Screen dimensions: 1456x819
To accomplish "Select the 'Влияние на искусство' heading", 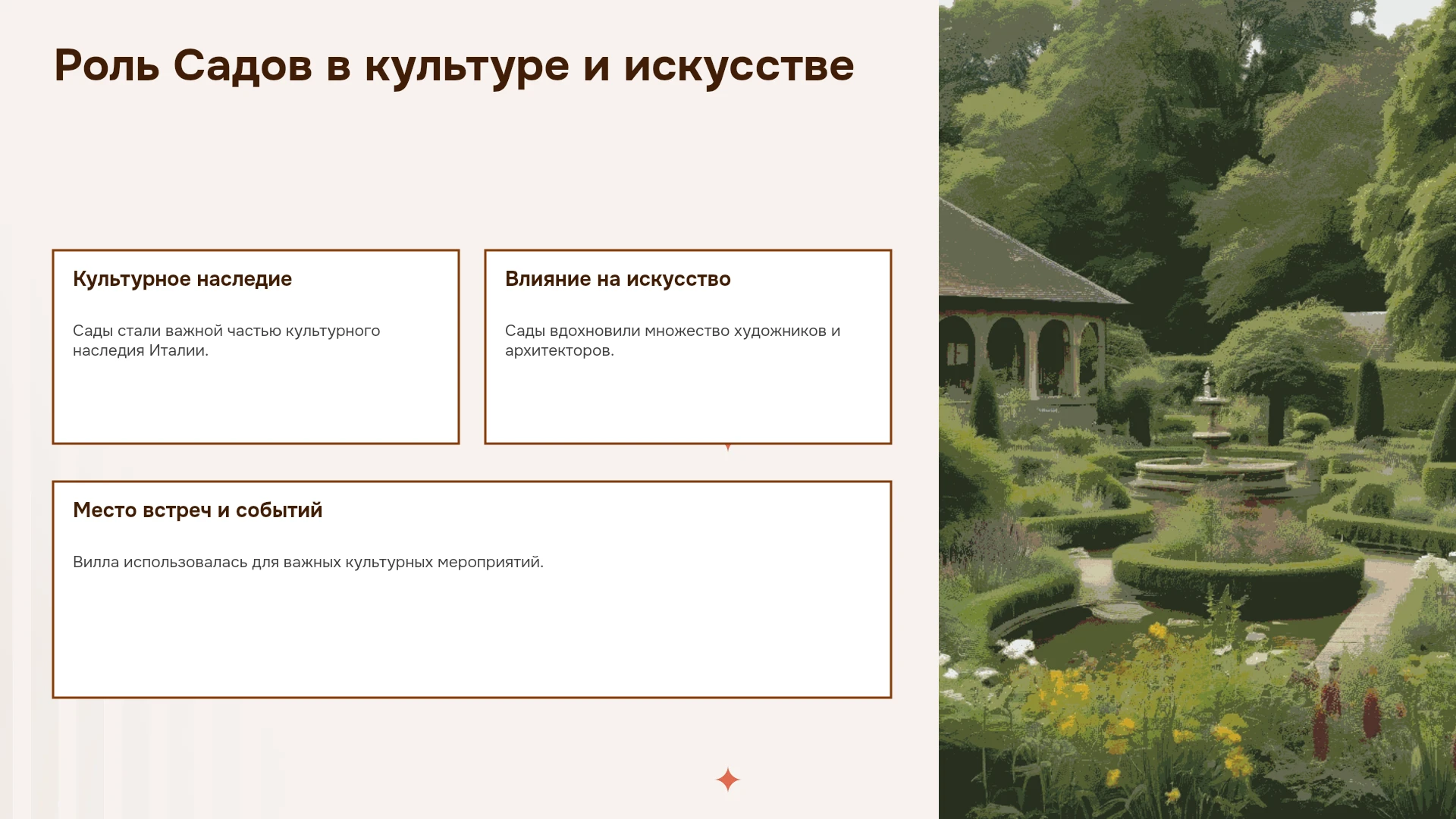I will point(618,279).
